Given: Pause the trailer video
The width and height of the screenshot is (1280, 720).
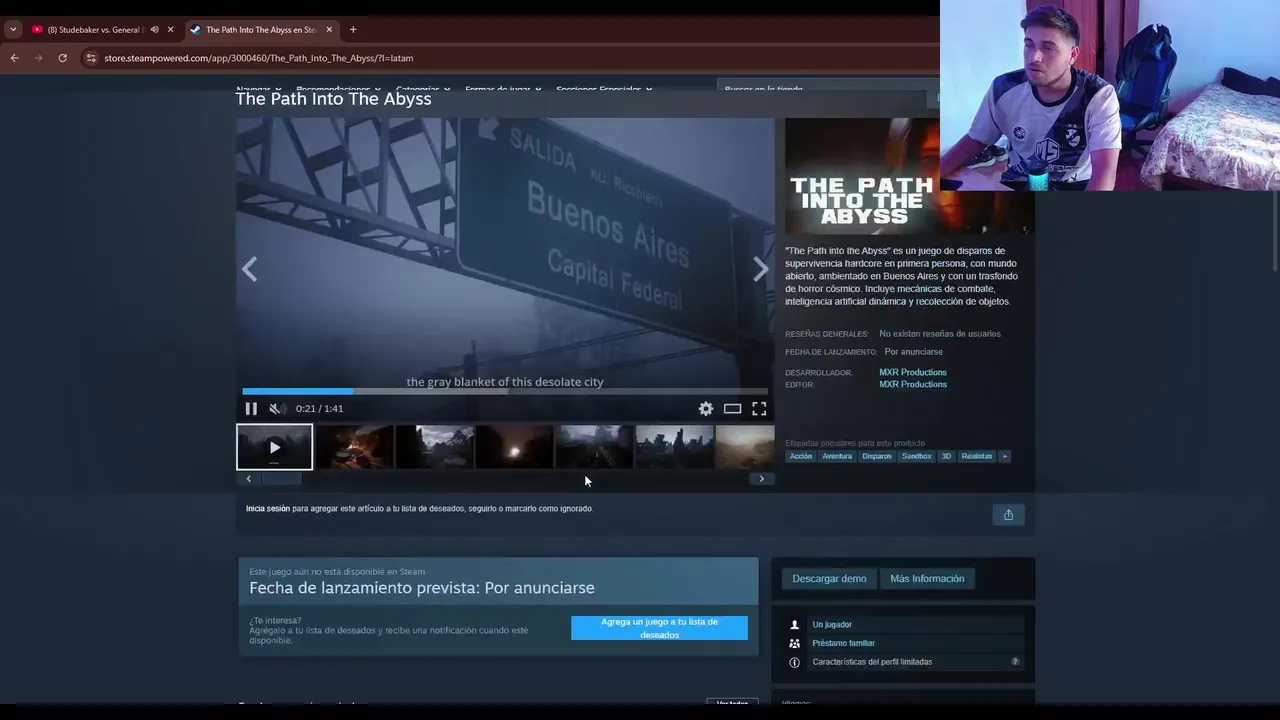Looking at the screenshot, I should 251,408.
